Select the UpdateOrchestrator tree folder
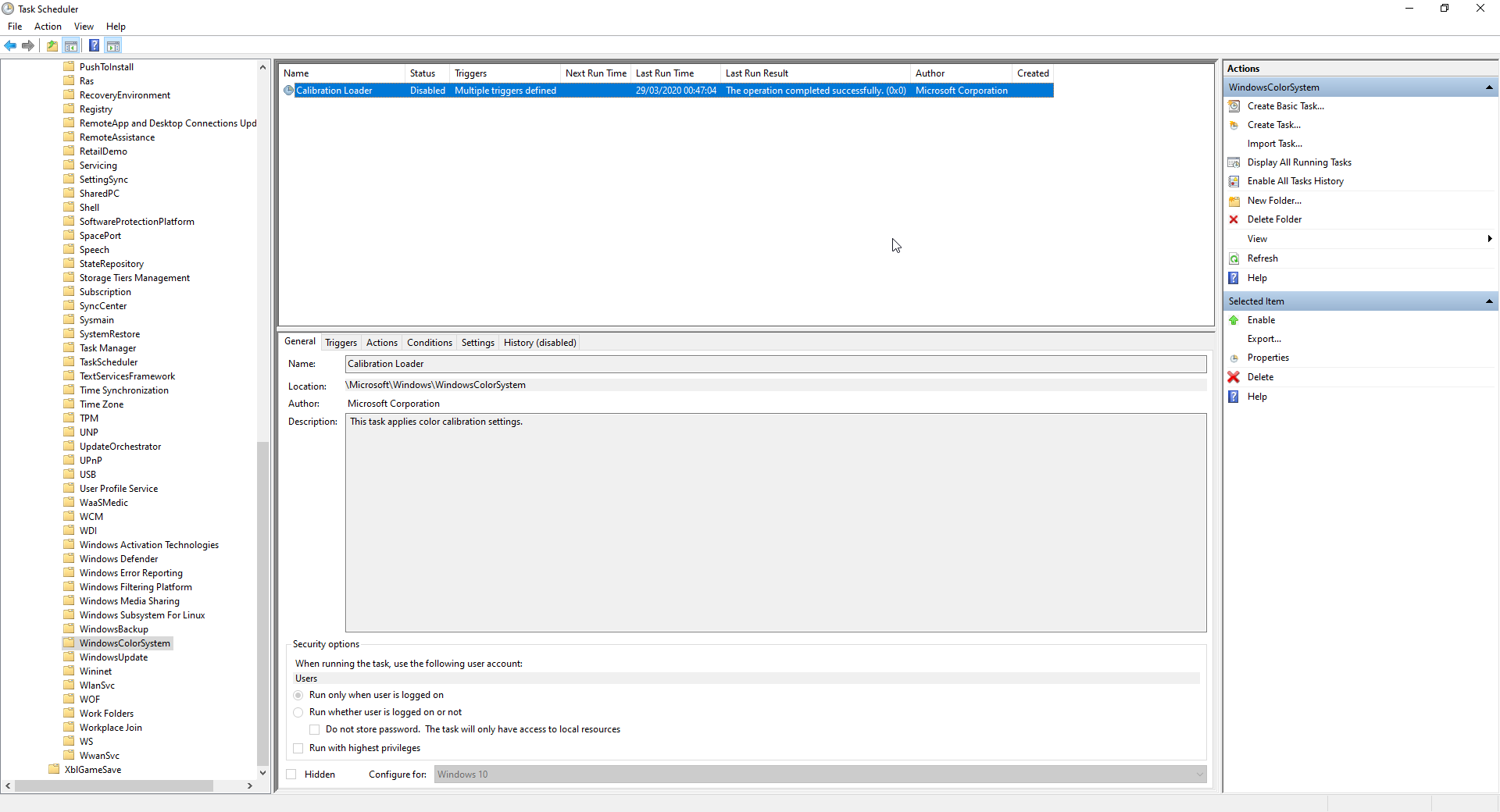Screen dimensions: 1500x812 point(120,447)
